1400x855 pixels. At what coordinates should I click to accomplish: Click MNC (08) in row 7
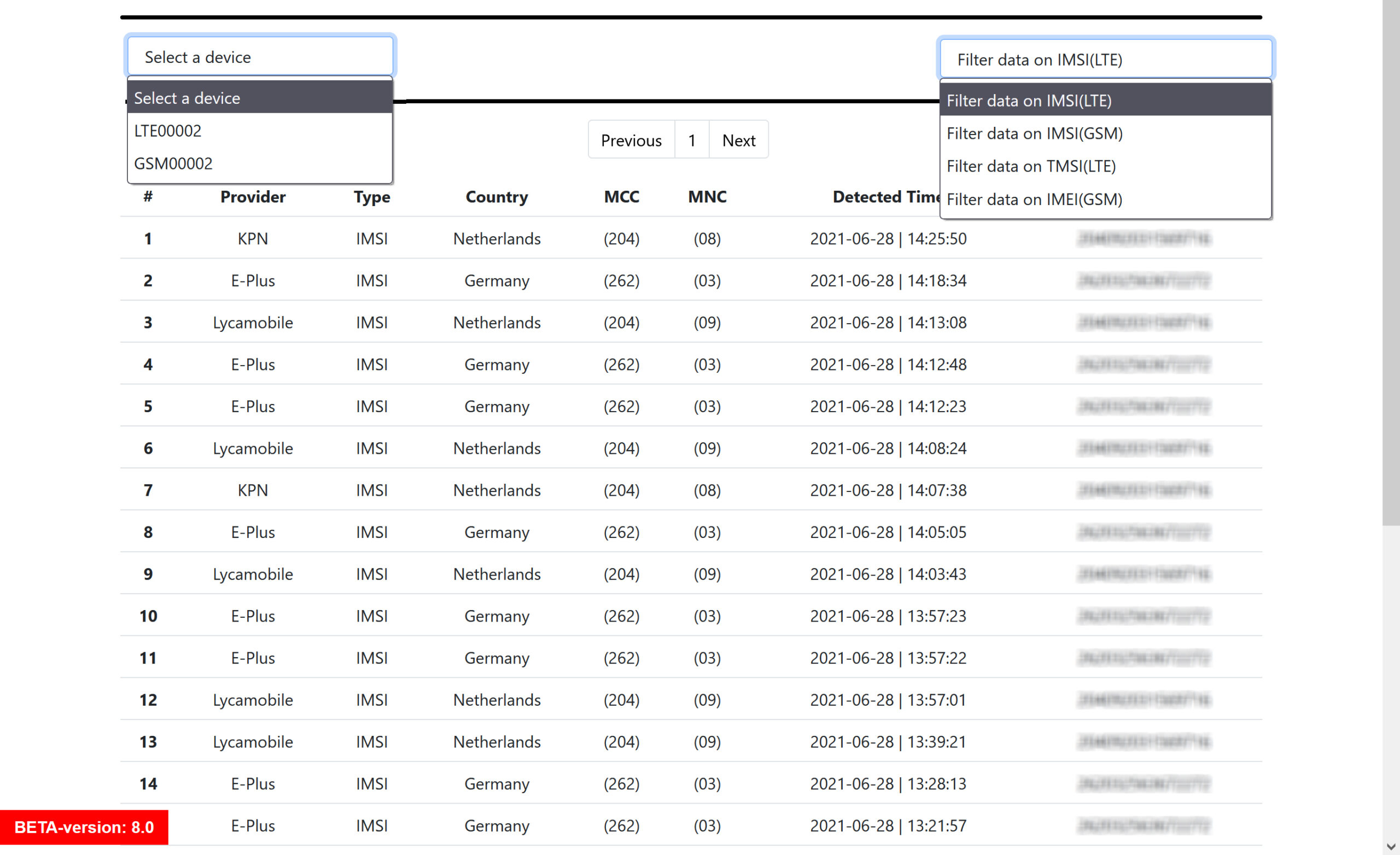coord(707,490)
